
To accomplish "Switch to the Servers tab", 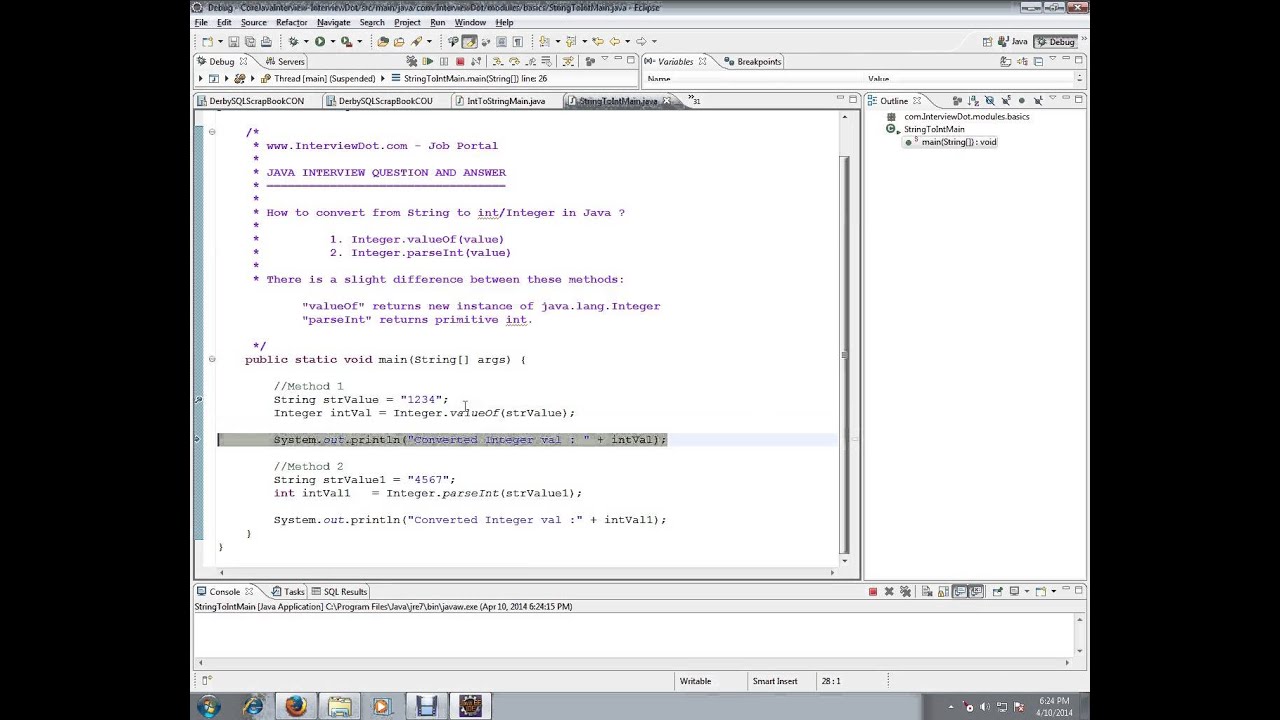I will pos(285,62).
